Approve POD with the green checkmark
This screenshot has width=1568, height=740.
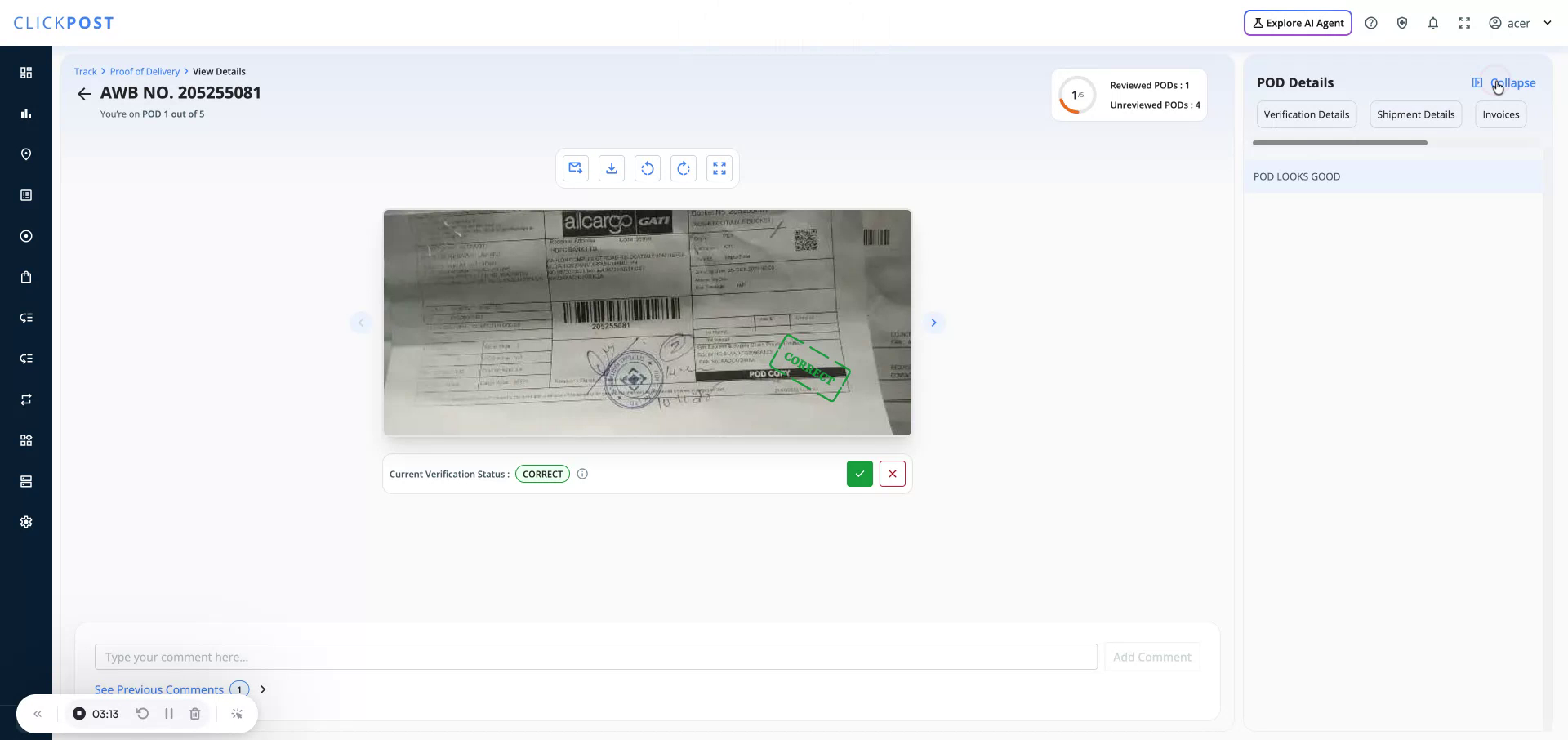[x=859, y=473]
